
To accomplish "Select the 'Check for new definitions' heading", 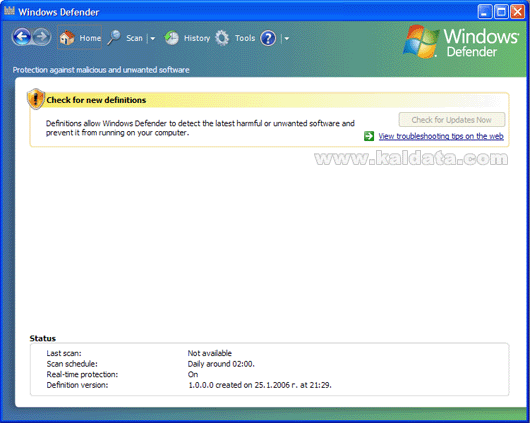I will pyautogui.click(x=96, y=100).
